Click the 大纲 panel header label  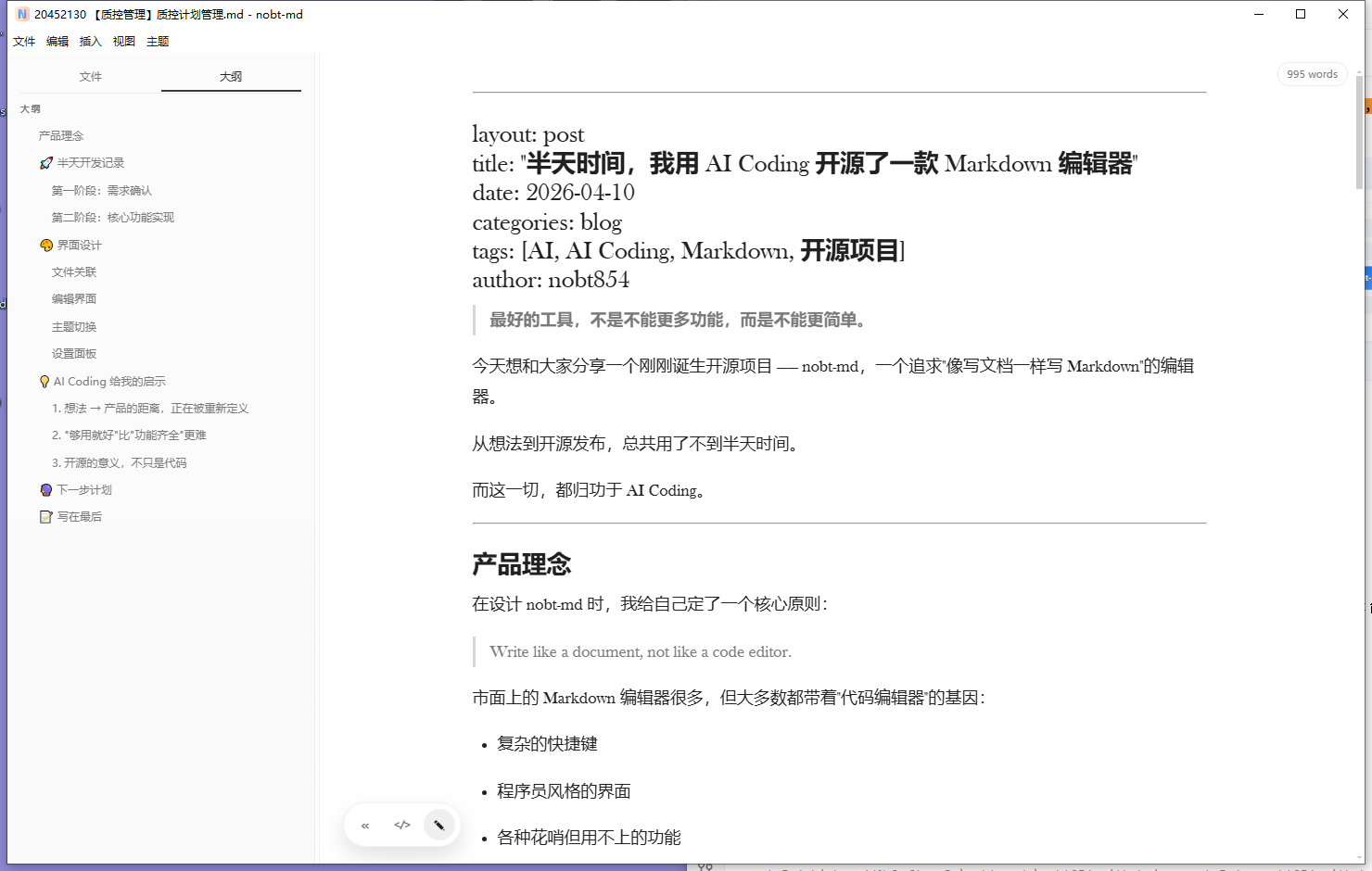coord(31,109)
